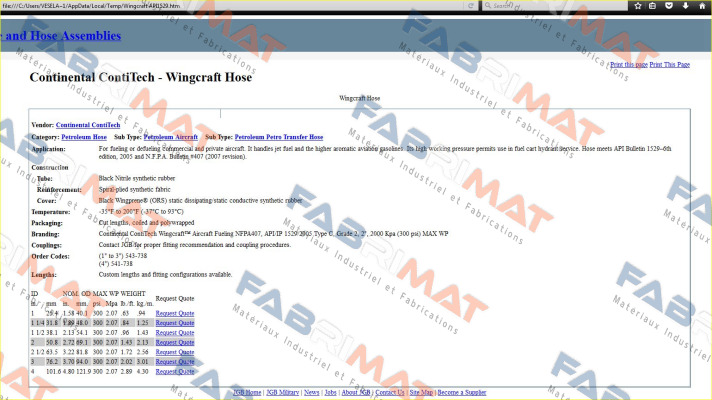This screenshot has height=400, width=712.
Task: Click the lowercase 'Print this page' link
Action: [x=628, y=64]
